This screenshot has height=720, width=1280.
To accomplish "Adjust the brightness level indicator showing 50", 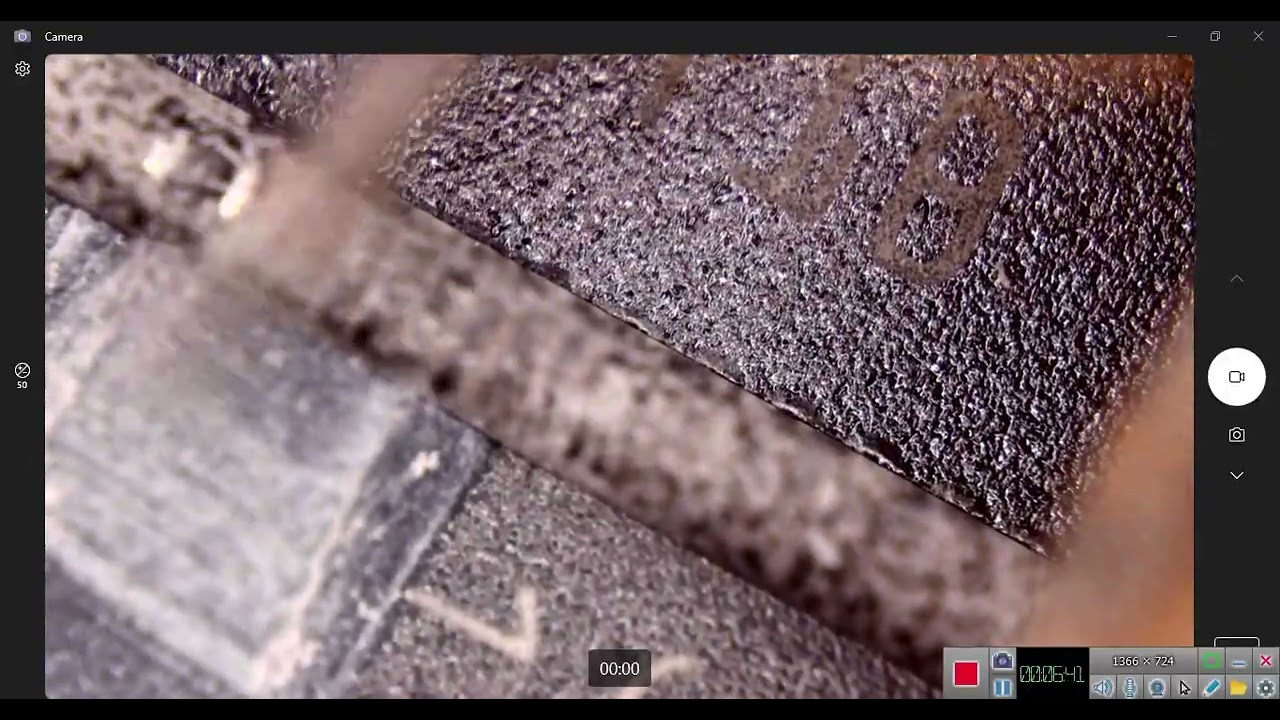I will pos(22,375).
